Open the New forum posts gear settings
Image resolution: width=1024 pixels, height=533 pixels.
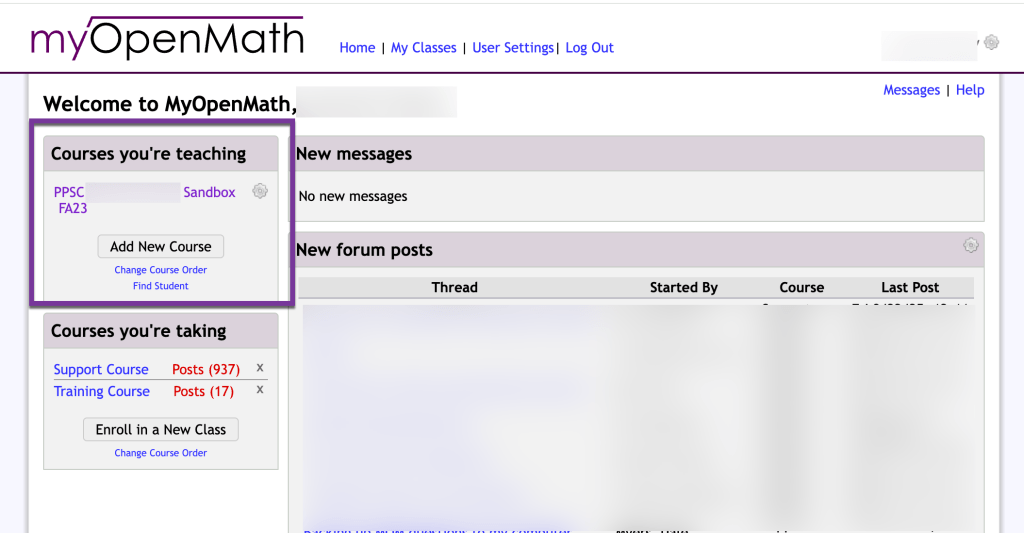point(971,245)
